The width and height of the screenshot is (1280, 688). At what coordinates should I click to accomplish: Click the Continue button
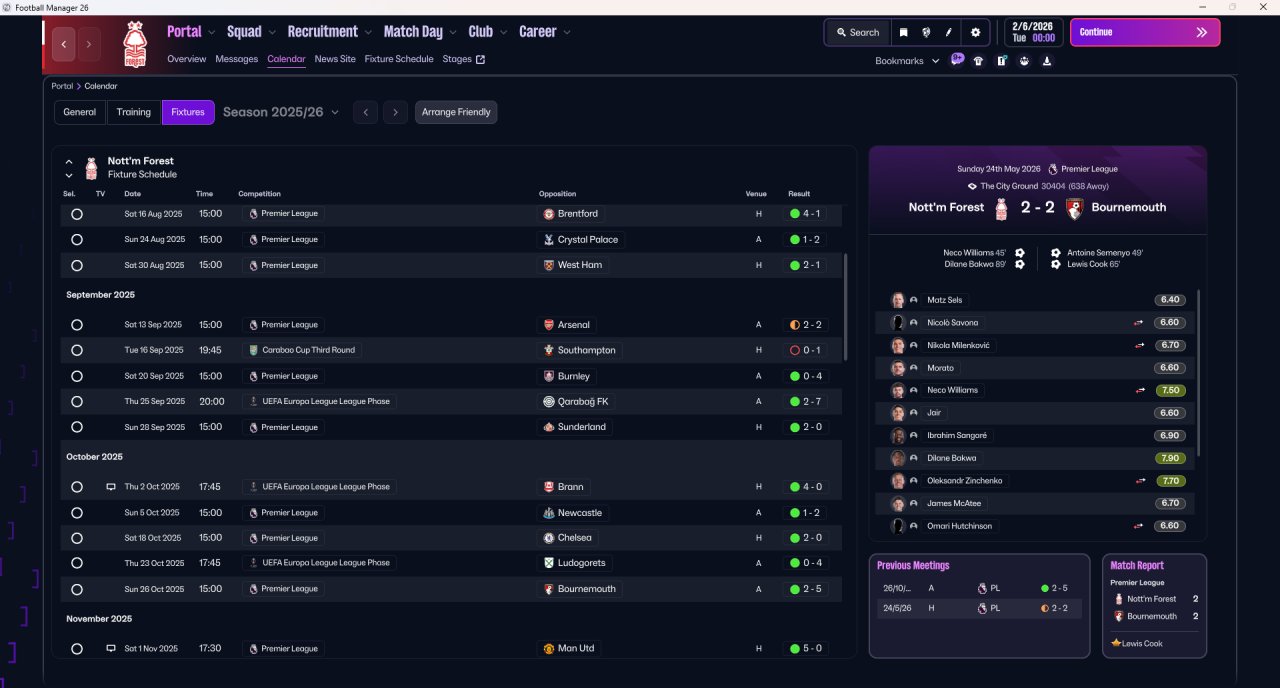click(x=1145, y=32)
